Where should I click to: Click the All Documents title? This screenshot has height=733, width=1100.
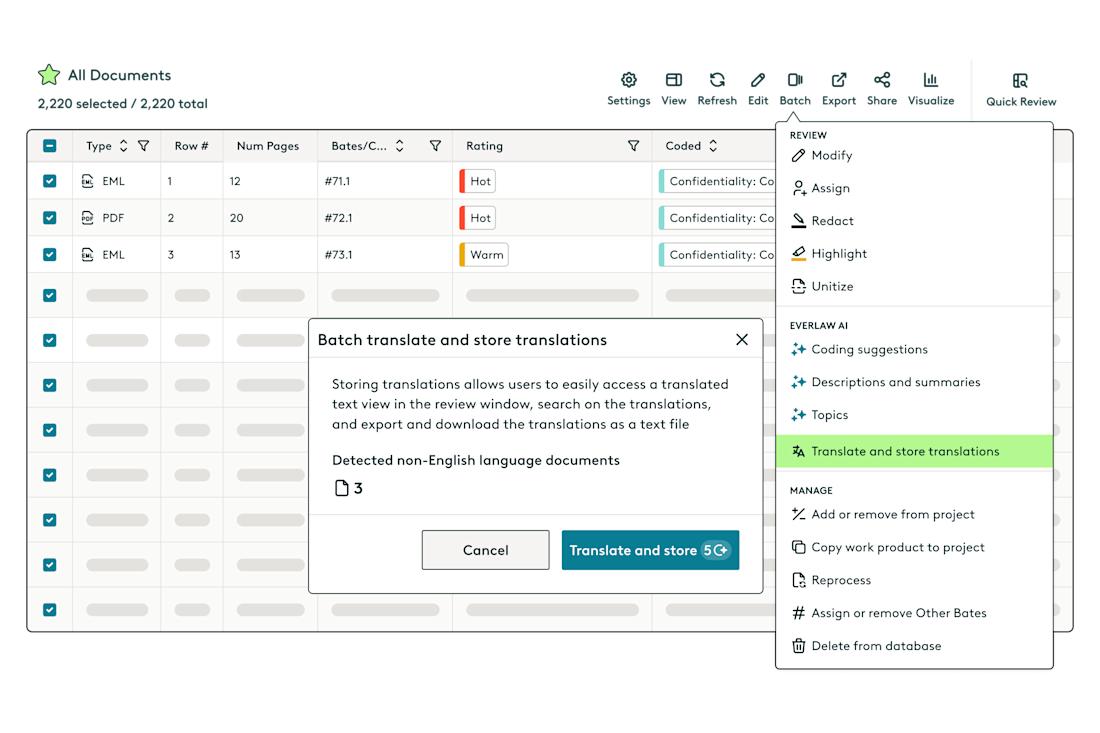[x=119, y=75]
